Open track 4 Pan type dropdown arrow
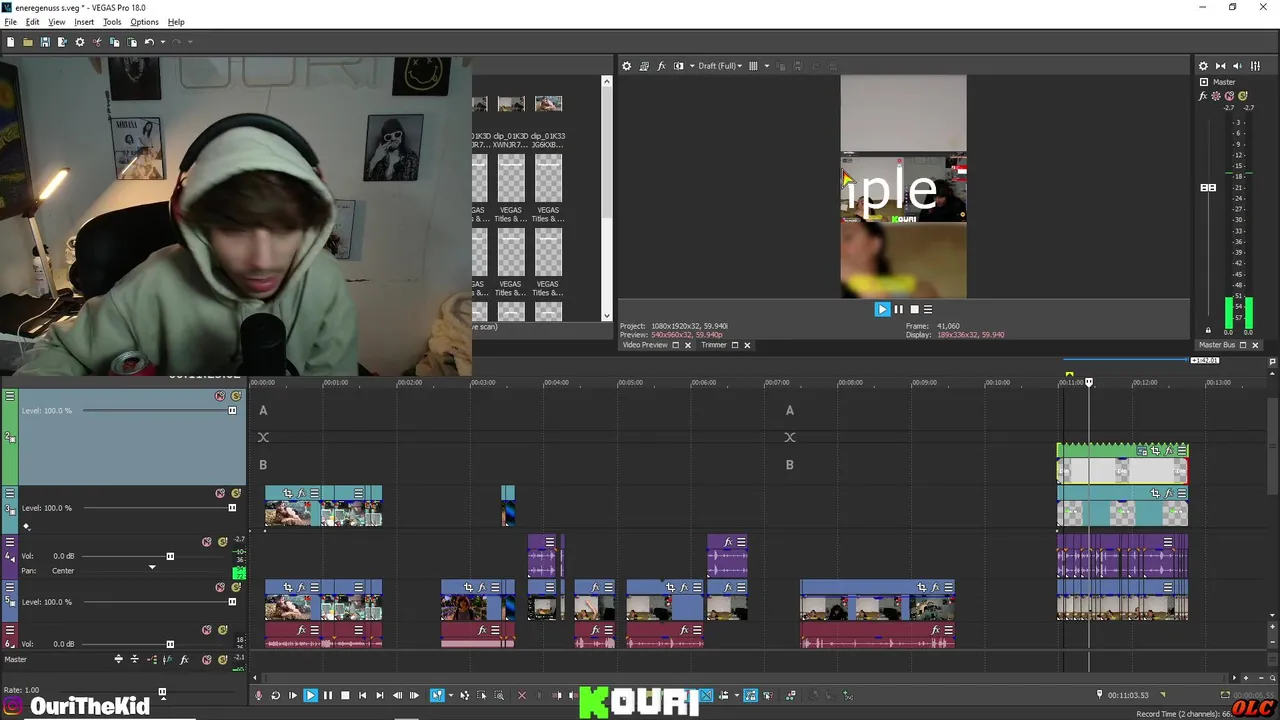Viewport: 1280px width, 720px height. pyautogui.click(x=152, y=568)
